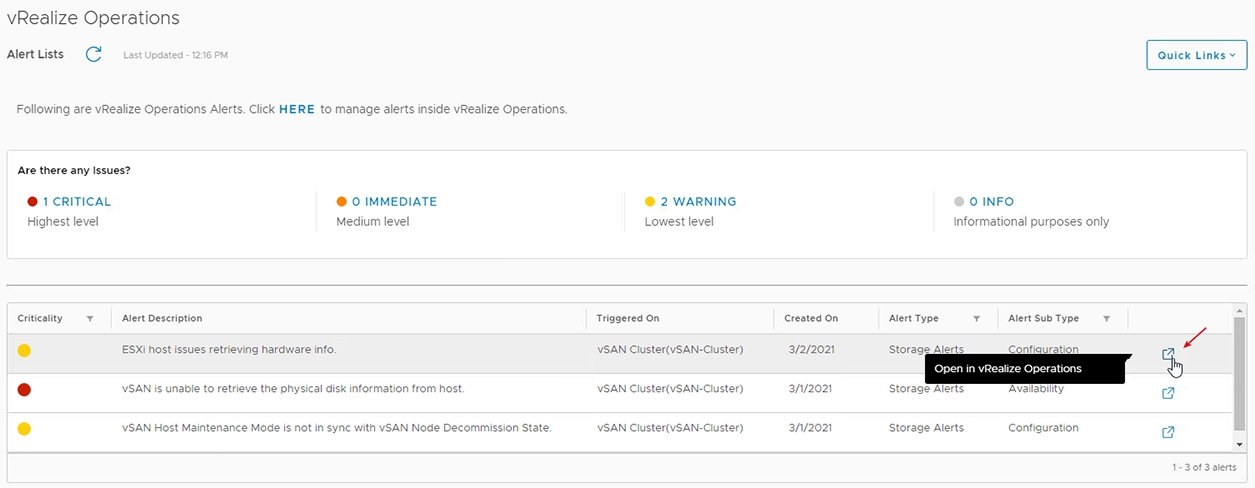This screenshot has height=488, width=1255.
Task: Filter the Alert Type column
Action: coord(976,319)
